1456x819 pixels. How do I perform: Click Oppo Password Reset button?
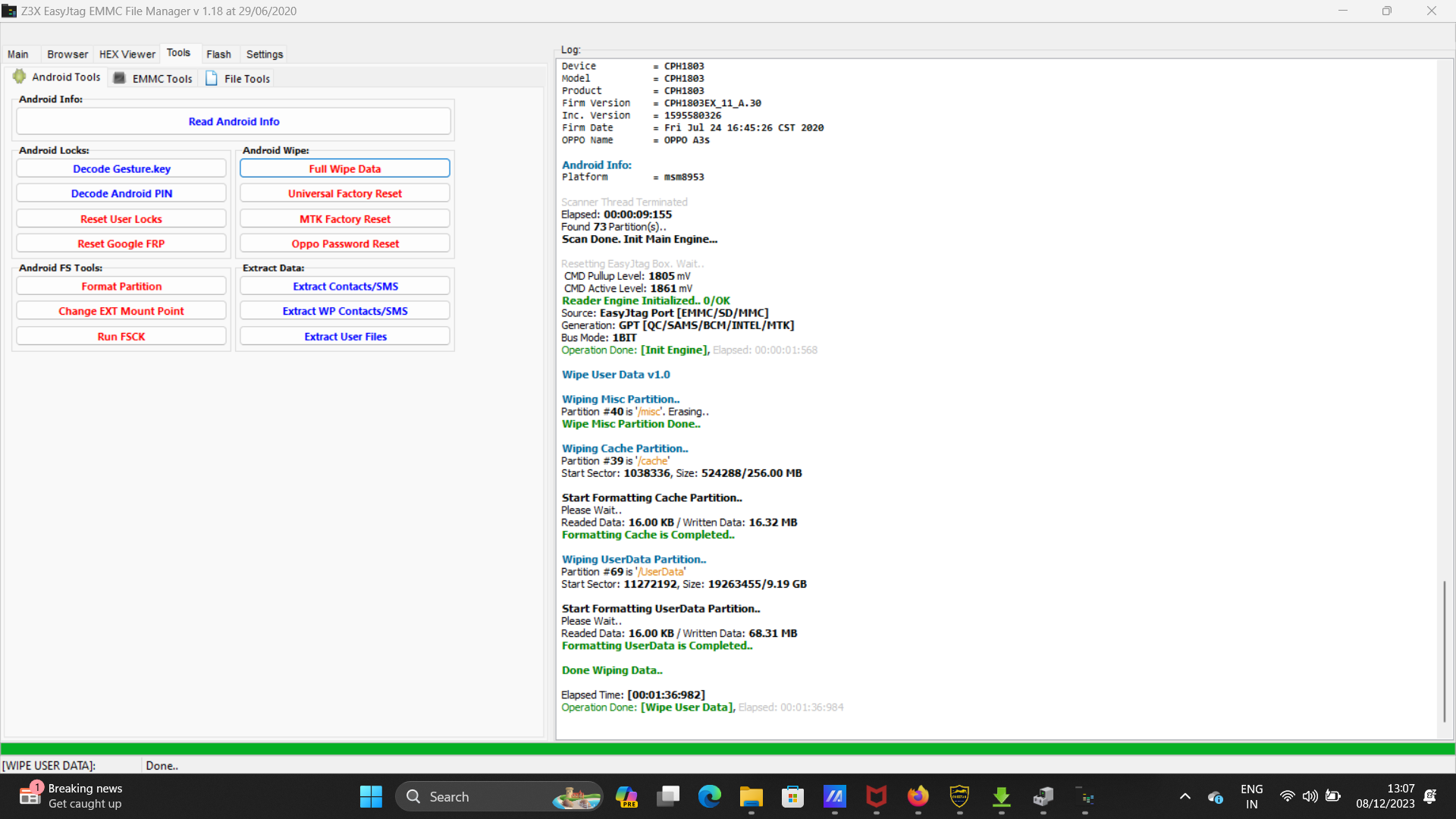(x=345, y=243)
